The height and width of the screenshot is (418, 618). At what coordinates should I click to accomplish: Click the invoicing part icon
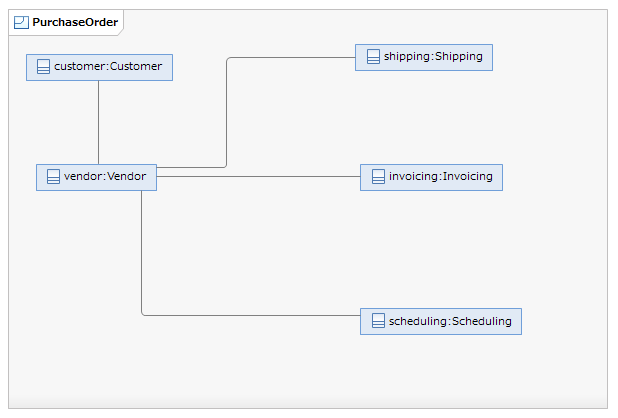pos(378,177)
